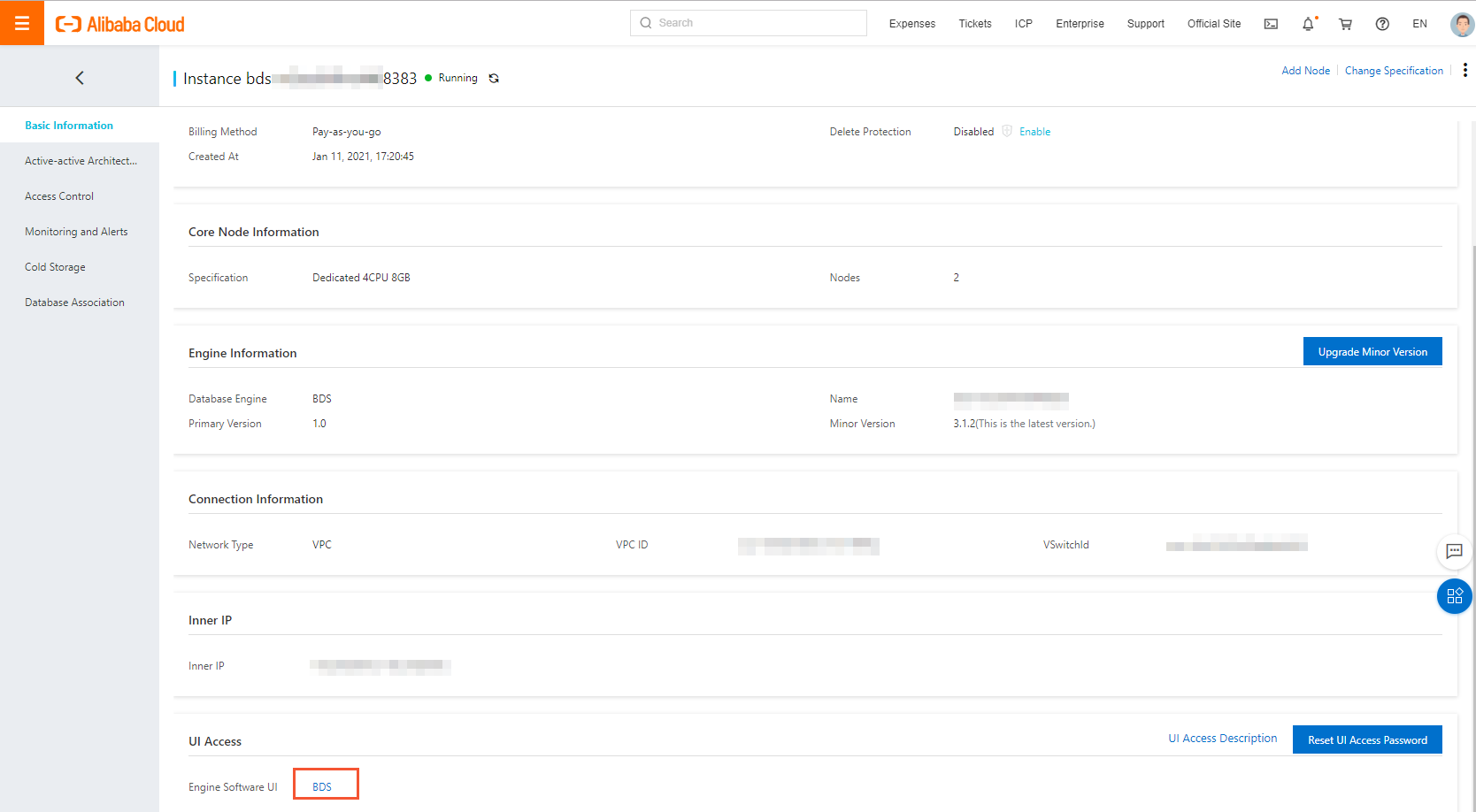Click the Connection Information heading

coord(256,499)
